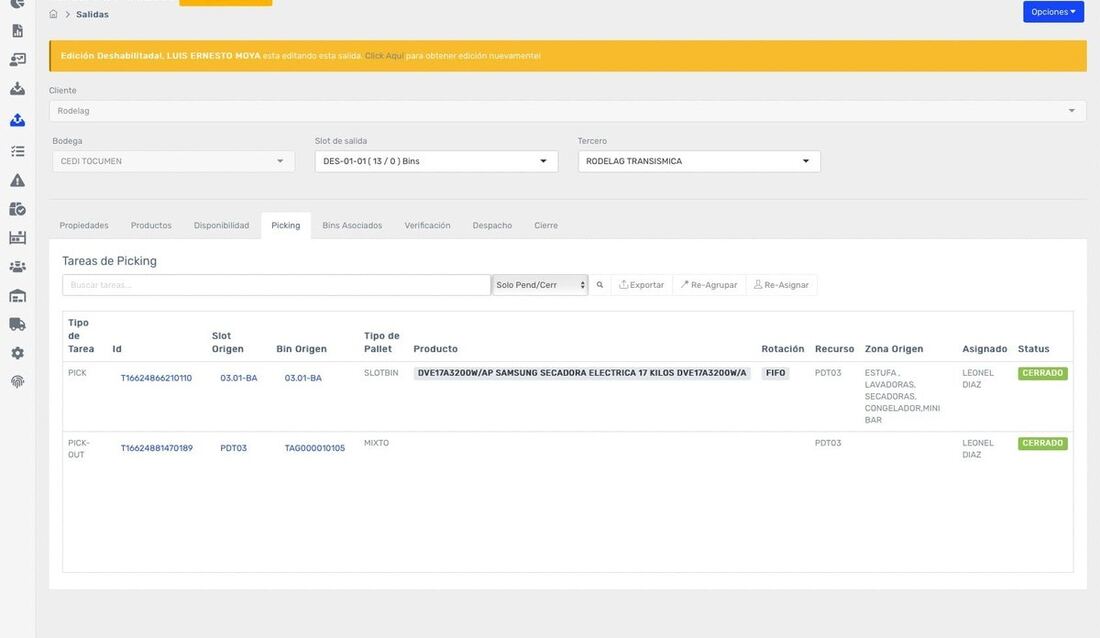Open the warehouse building icon in sidebar
The width and height of the screenshot is (1100, 638).
[x=18, y=295]
